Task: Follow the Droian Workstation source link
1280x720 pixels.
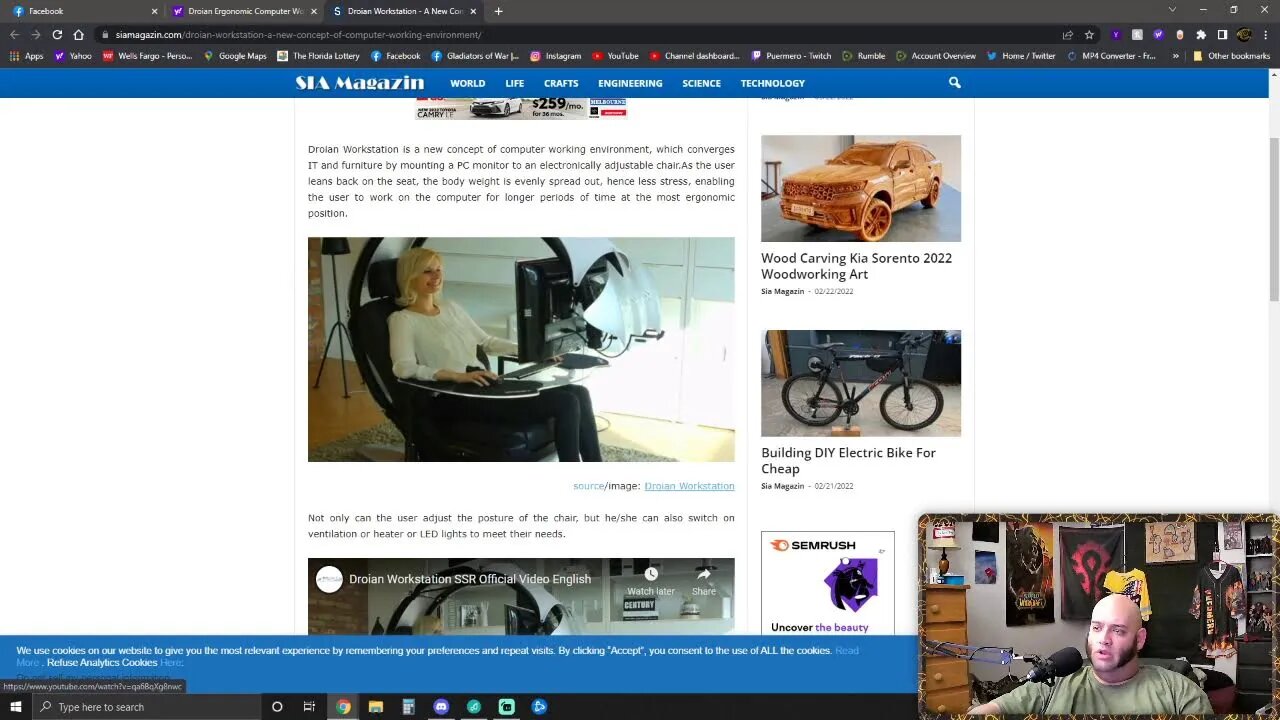Action: pos(689,486)
